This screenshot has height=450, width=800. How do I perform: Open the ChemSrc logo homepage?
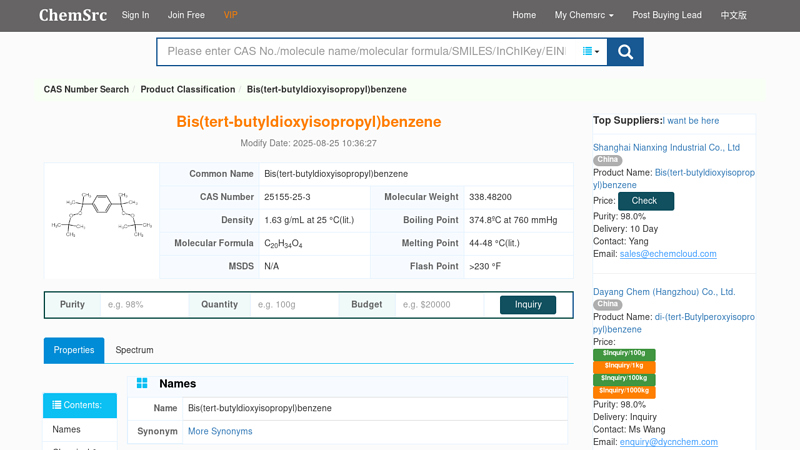73,15
